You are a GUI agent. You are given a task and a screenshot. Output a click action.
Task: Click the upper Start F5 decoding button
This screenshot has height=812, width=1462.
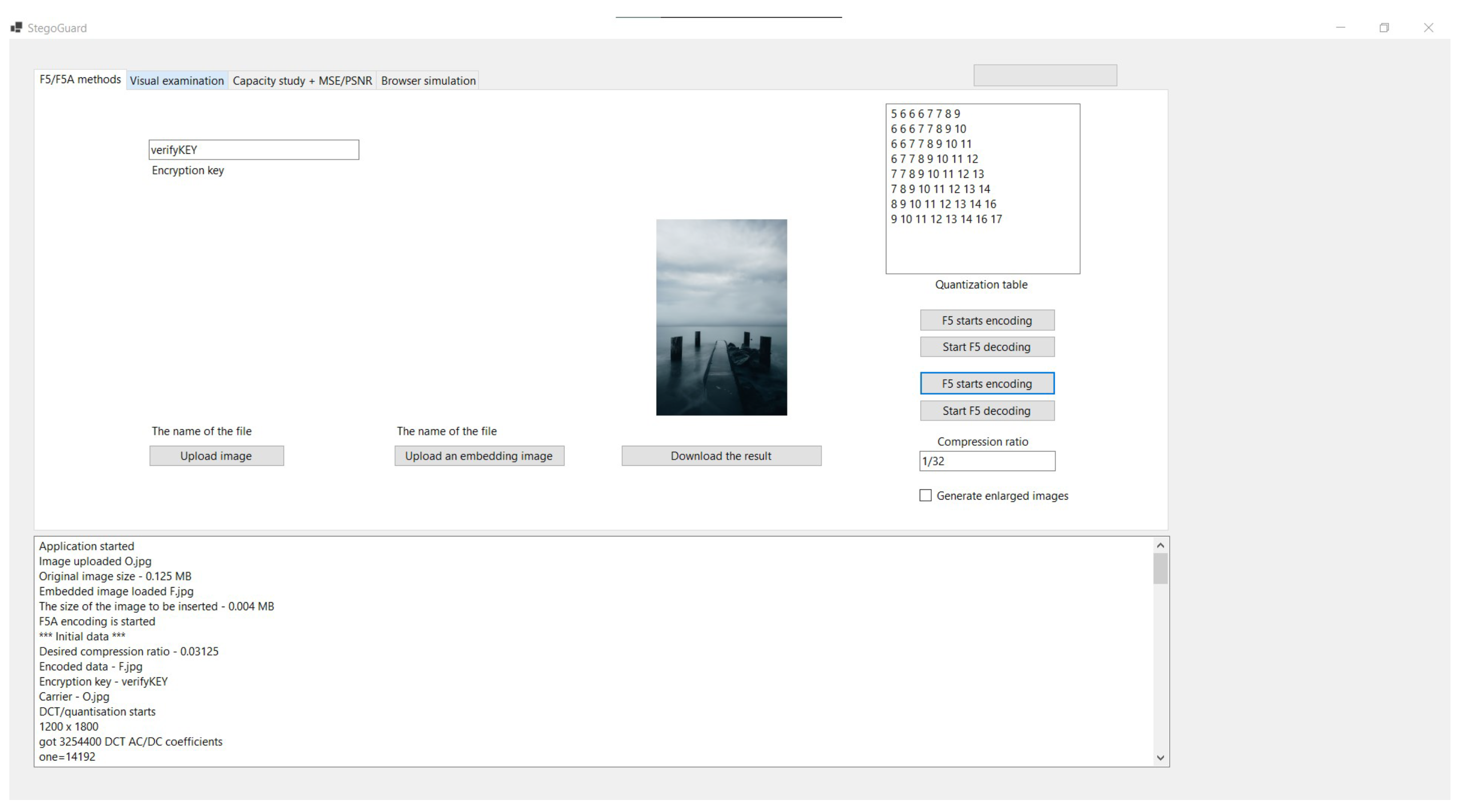pos(987,347)
